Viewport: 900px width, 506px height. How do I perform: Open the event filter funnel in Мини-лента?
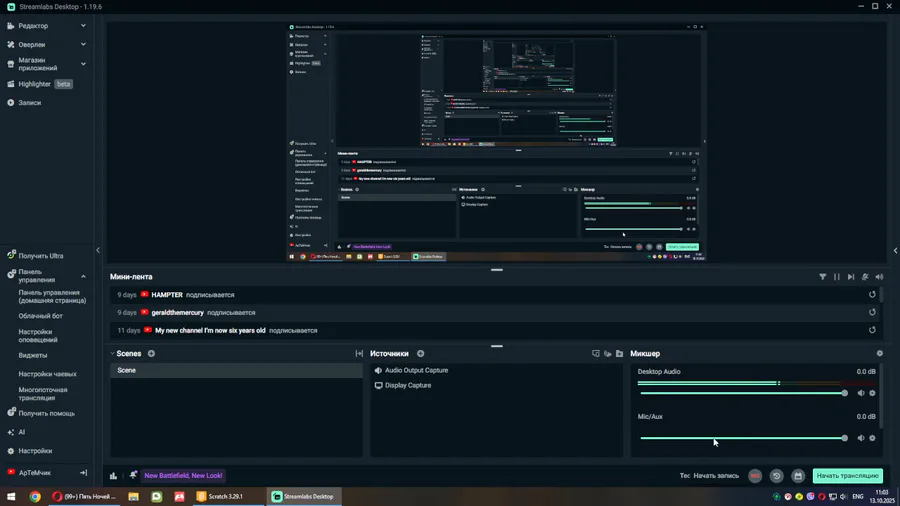pos(823,277)
